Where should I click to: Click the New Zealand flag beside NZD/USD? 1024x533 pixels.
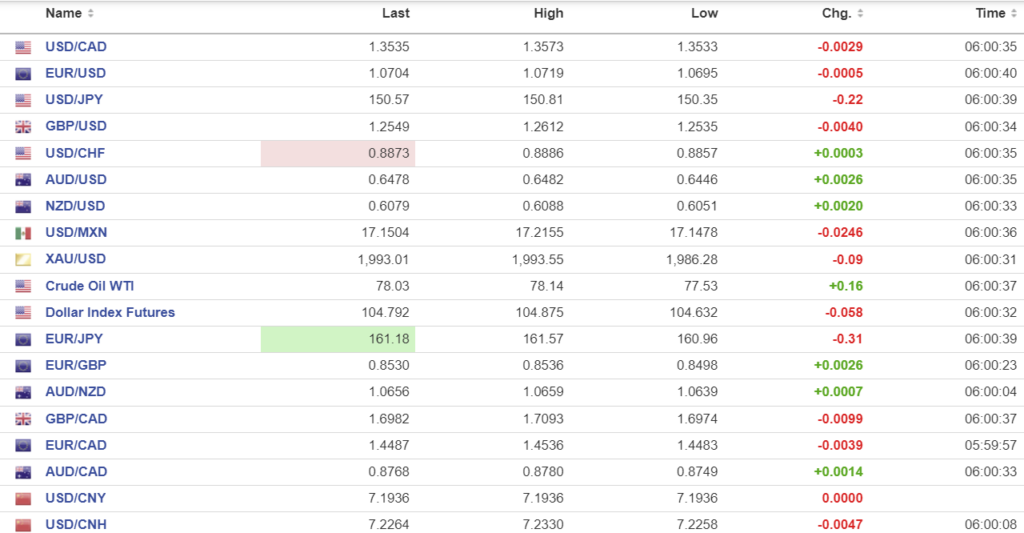click(23, 207)
